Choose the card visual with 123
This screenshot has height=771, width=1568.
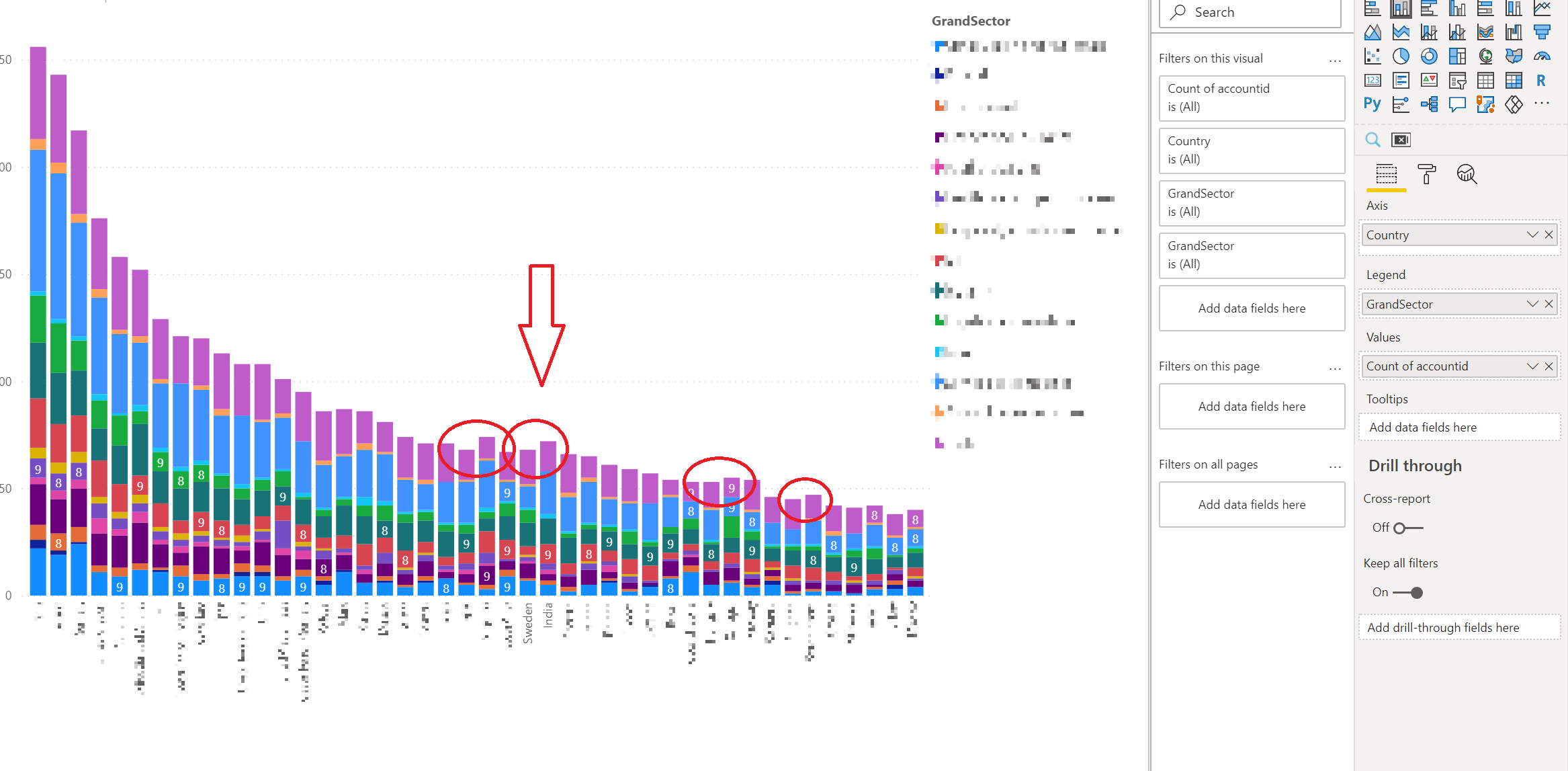[x=1373, y=81]
